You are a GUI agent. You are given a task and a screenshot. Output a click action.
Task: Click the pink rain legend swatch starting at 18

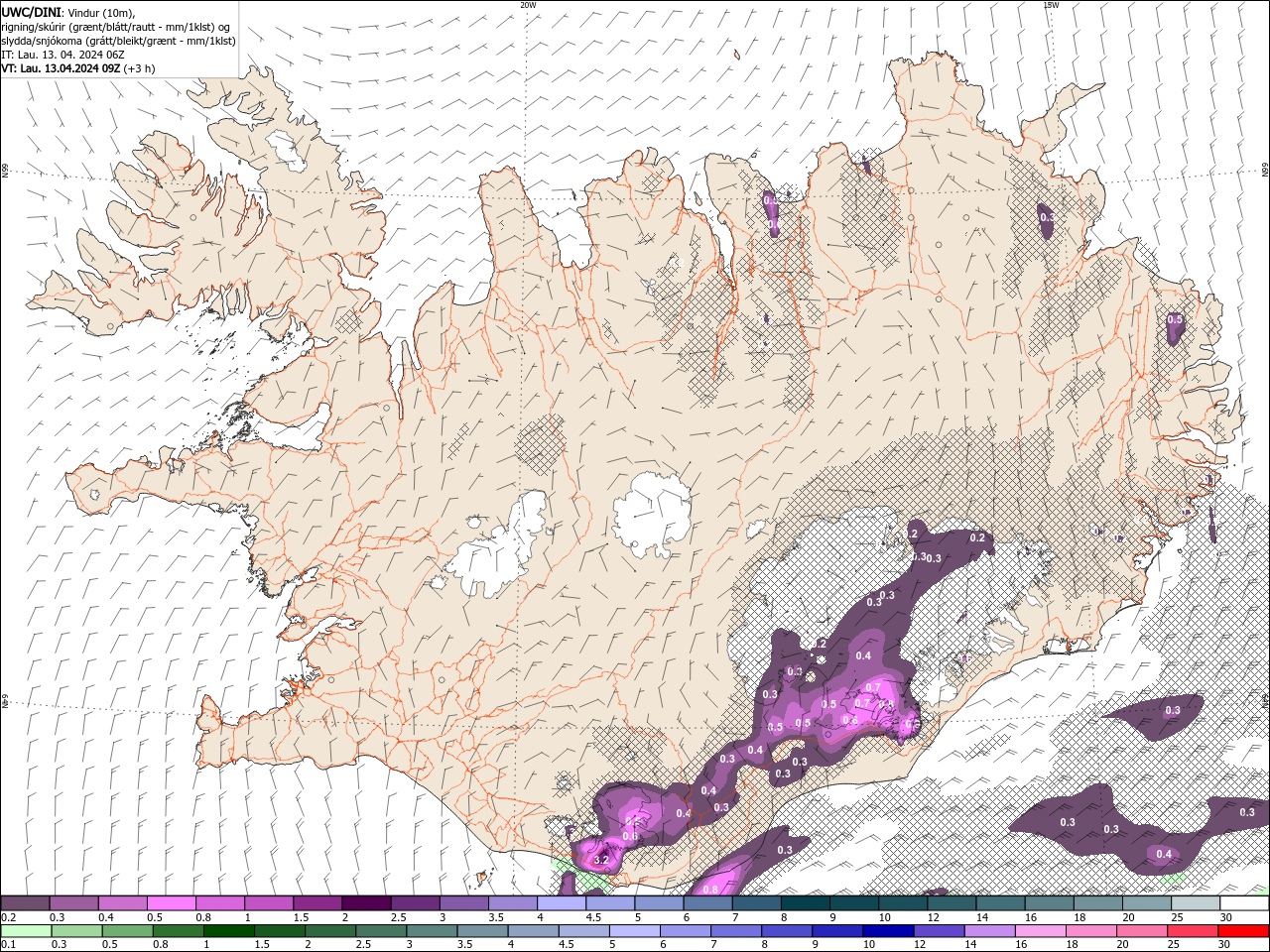coord(1091,931)
